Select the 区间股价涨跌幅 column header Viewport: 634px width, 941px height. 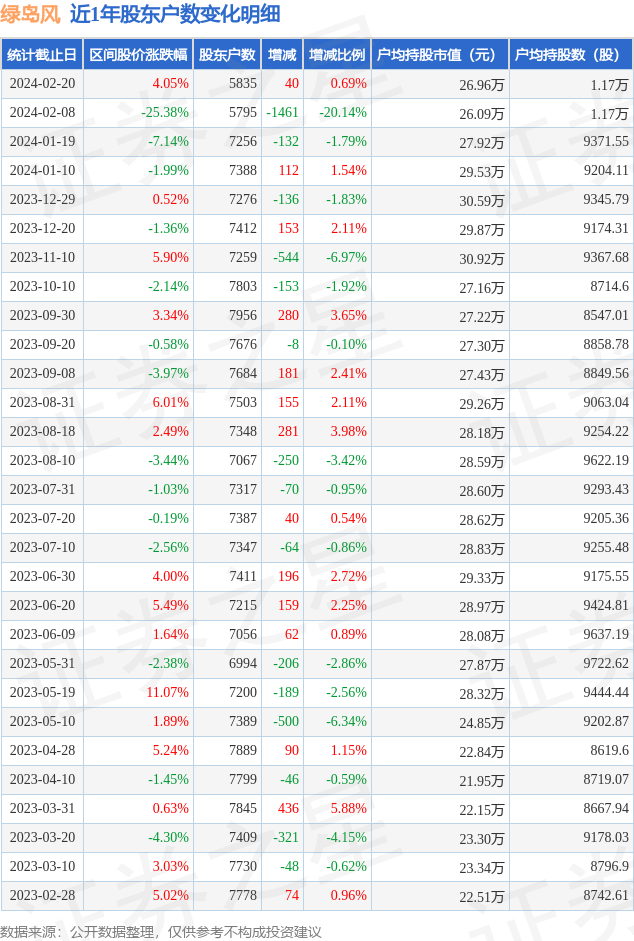(x=137, y=55)
